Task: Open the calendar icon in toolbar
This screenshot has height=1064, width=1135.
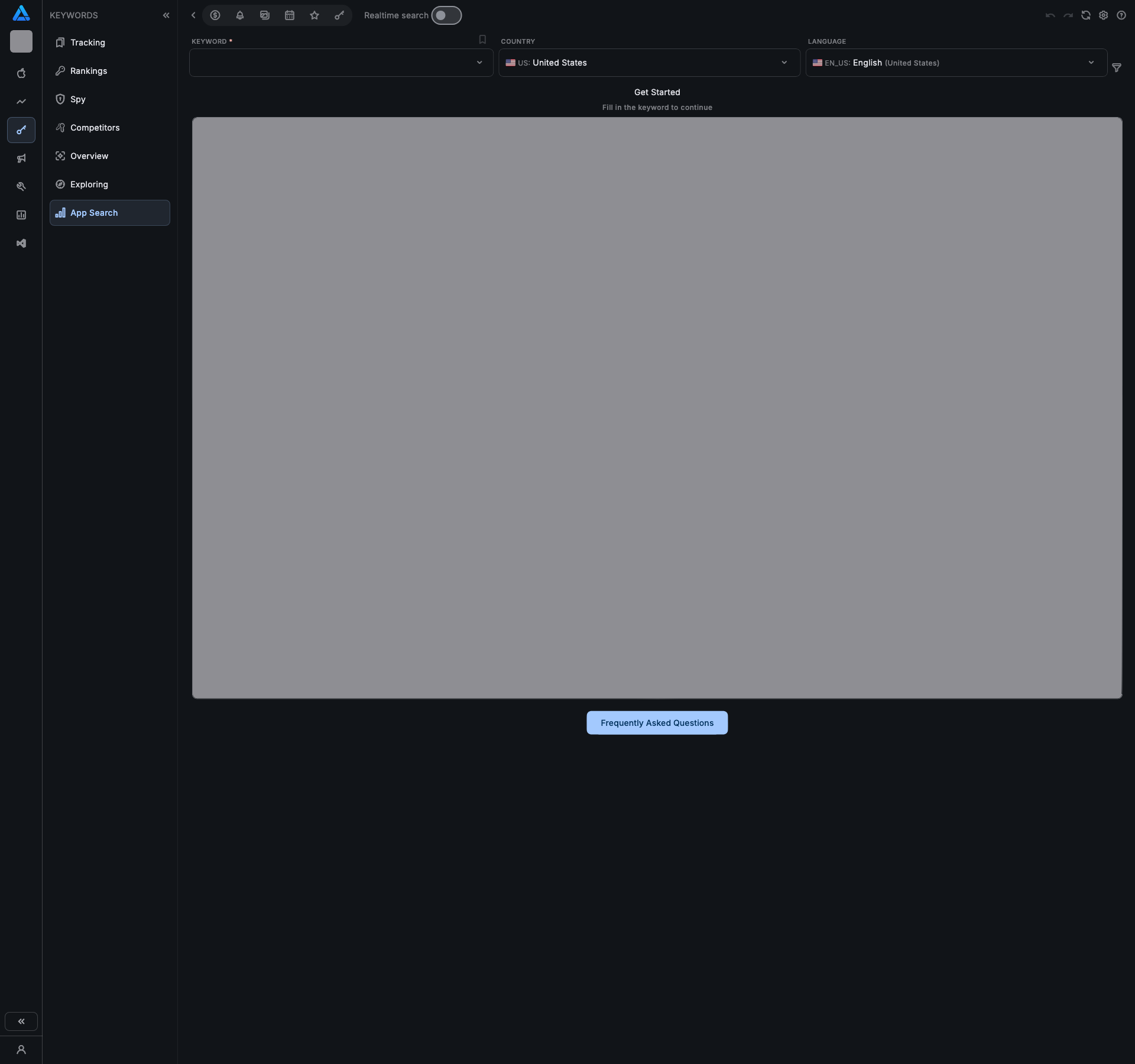Action: [x=290, y=15]
